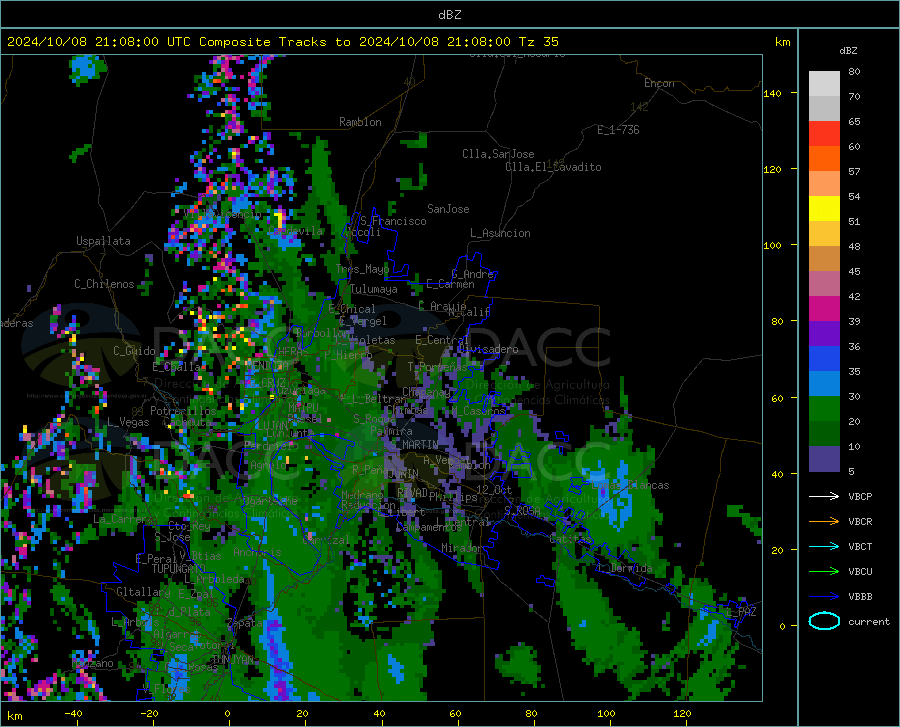Click the 'S_Francisco' map label
The image size is (900, 727).
click(x=393, y=221)
